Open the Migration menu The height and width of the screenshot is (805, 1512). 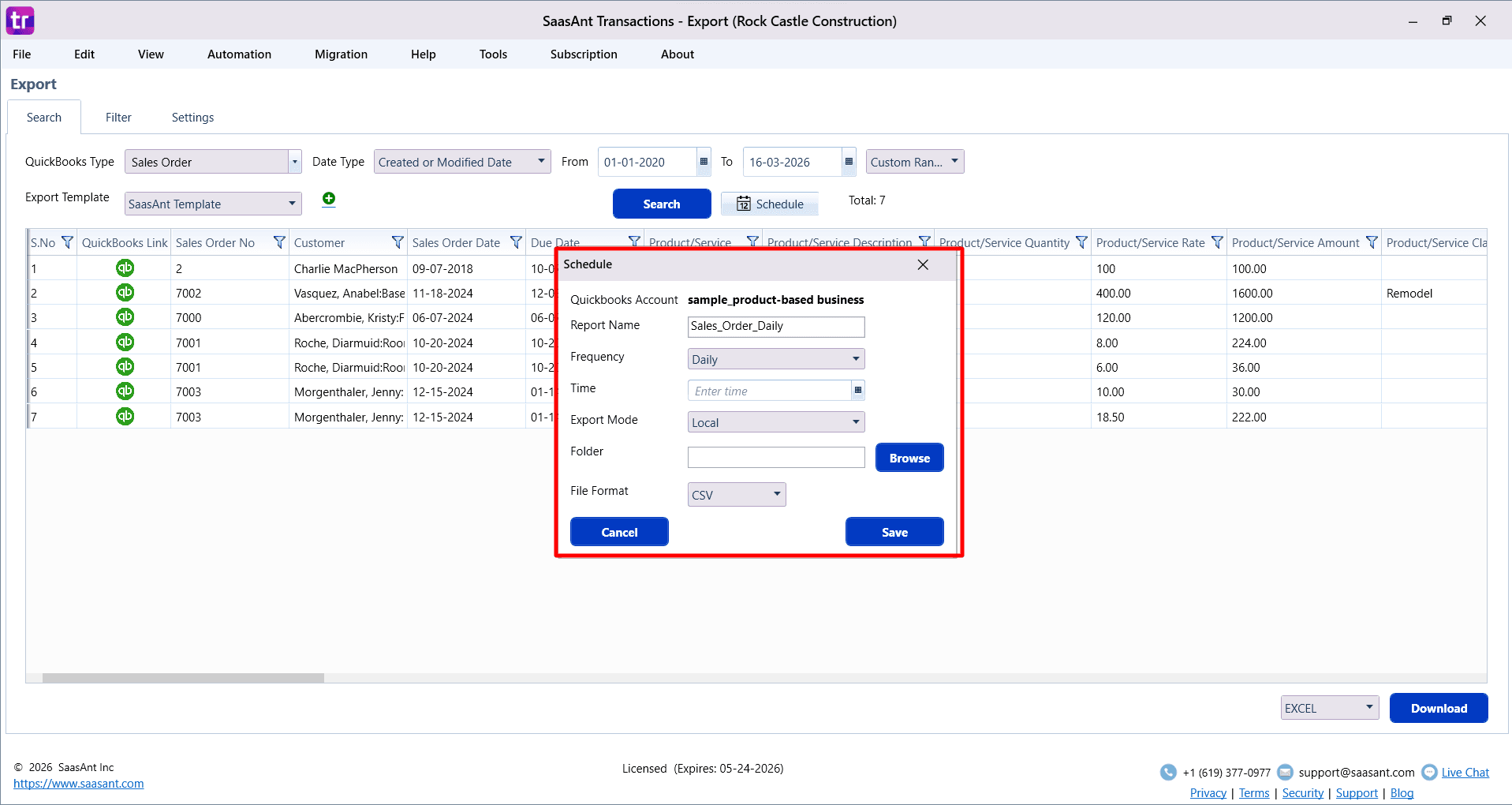click(341, 54)
